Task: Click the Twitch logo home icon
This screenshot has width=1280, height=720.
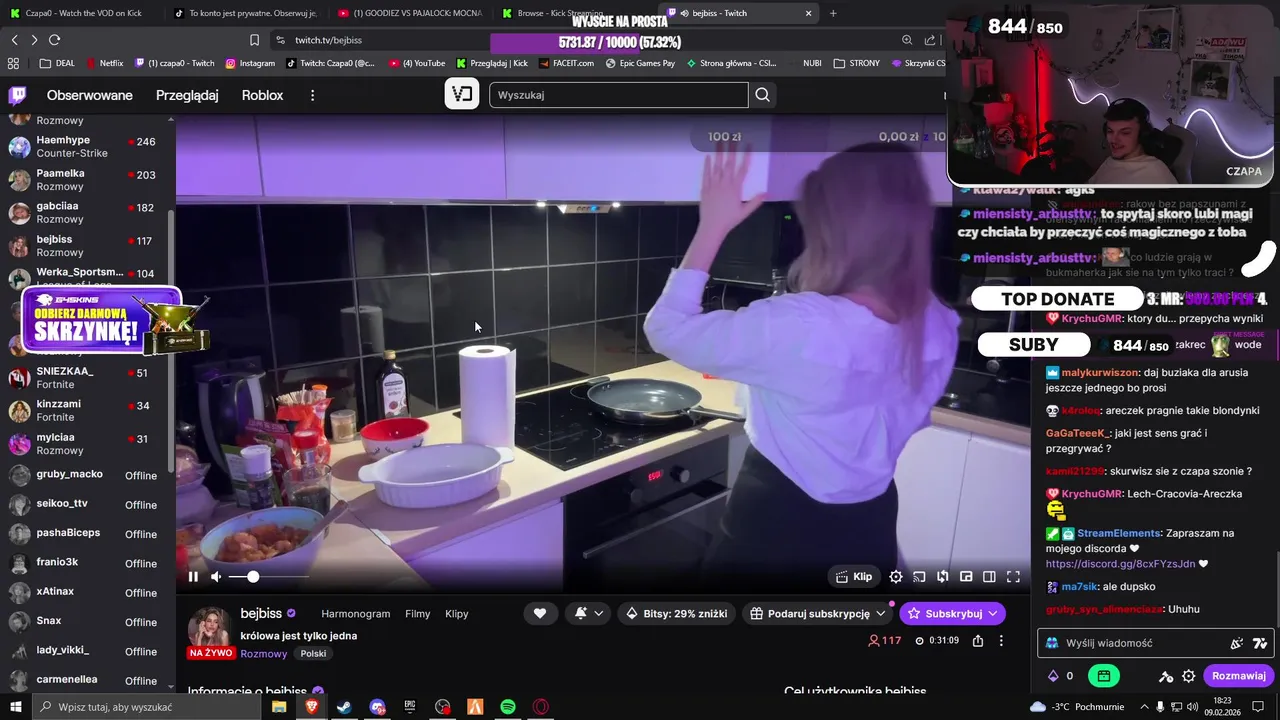Action: click(x=18, y=95)
